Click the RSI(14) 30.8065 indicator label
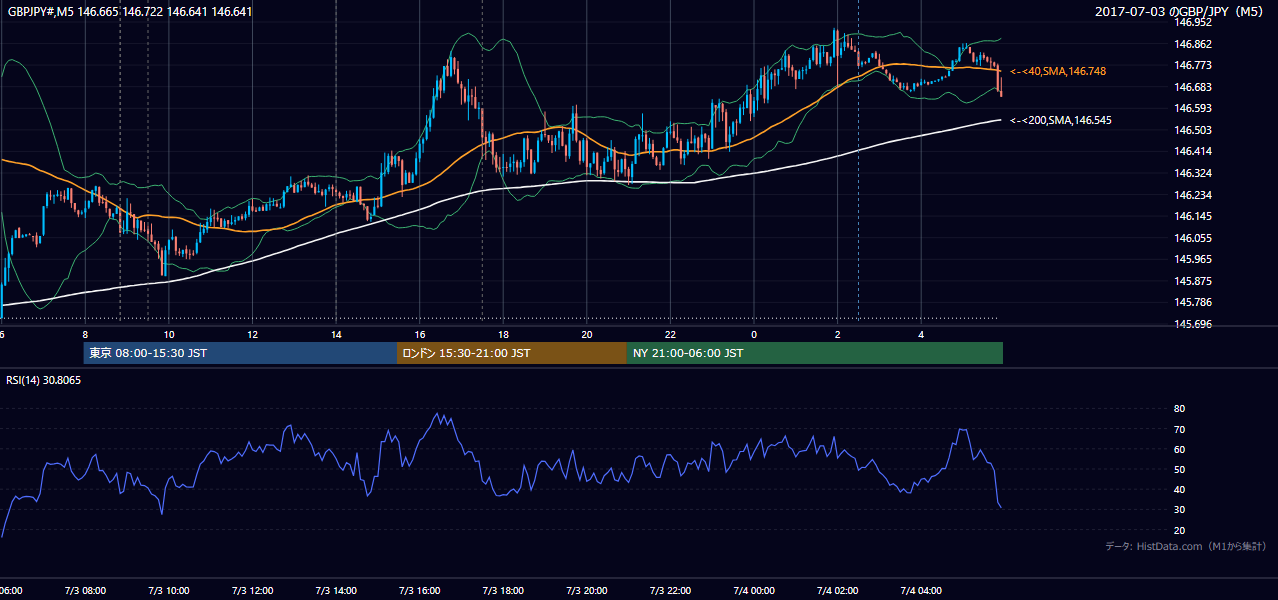 coord(43,380)
